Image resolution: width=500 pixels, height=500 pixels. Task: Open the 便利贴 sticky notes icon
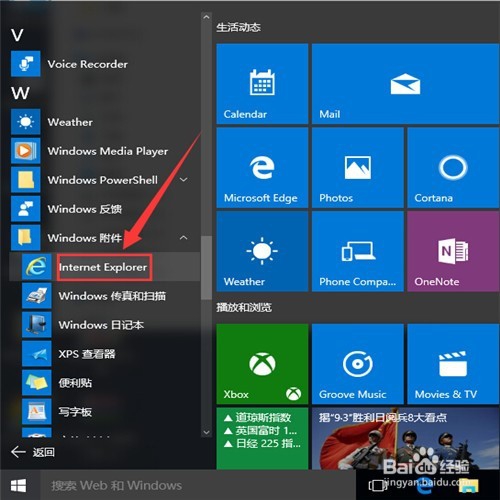click(x=37, y=383)
